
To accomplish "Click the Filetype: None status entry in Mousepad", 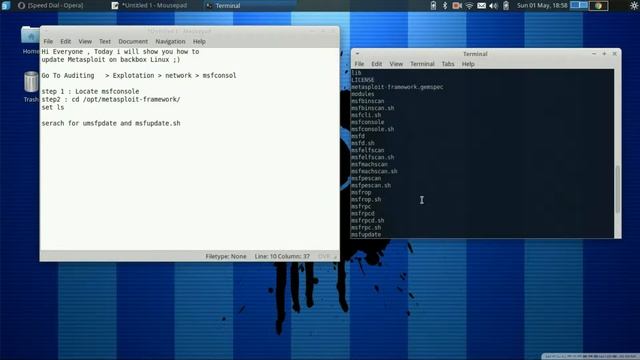I will click(x=226, y=256).
